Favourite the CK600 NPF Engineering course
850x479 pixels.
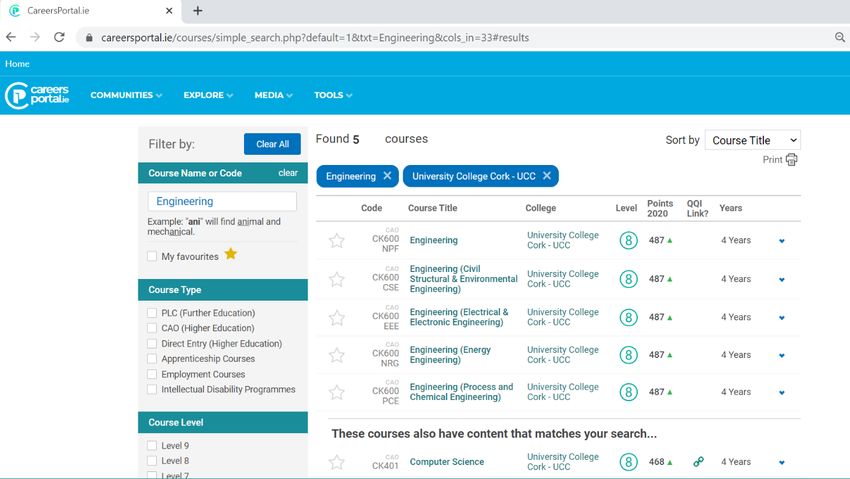(337, 241)
